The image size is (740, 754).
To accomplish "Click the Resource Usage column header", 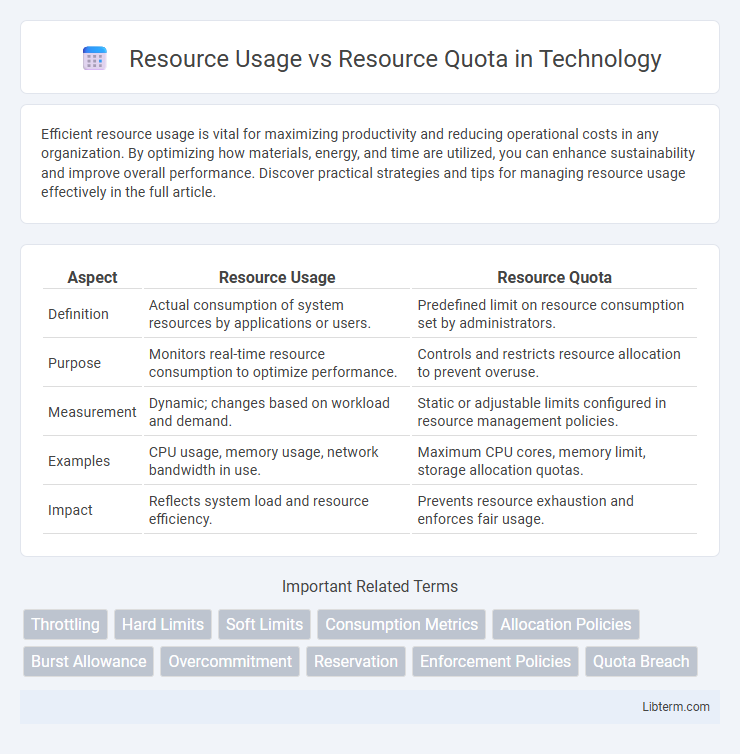I will [277, 277].
